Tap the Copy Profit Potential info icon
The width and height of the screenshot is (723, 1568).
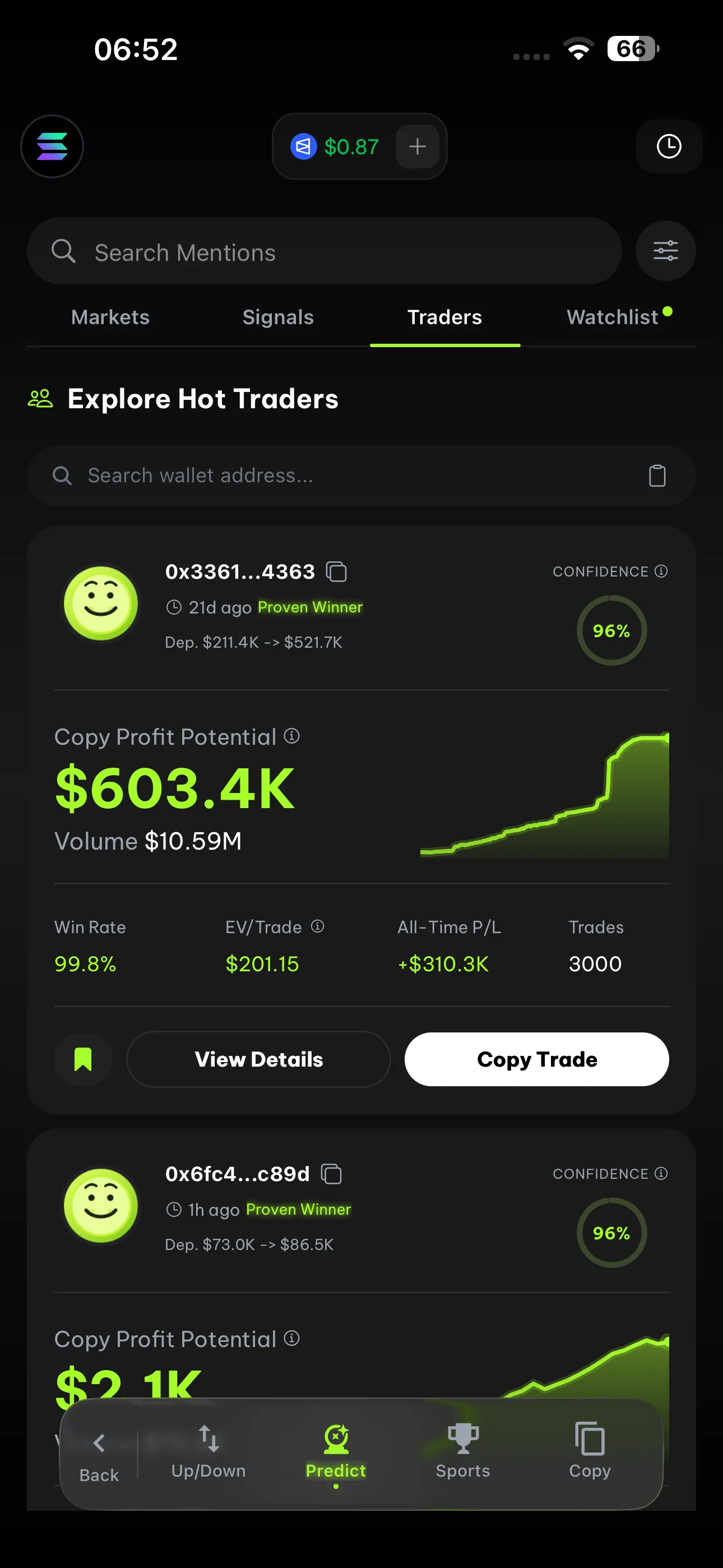(x=292, y=736)
